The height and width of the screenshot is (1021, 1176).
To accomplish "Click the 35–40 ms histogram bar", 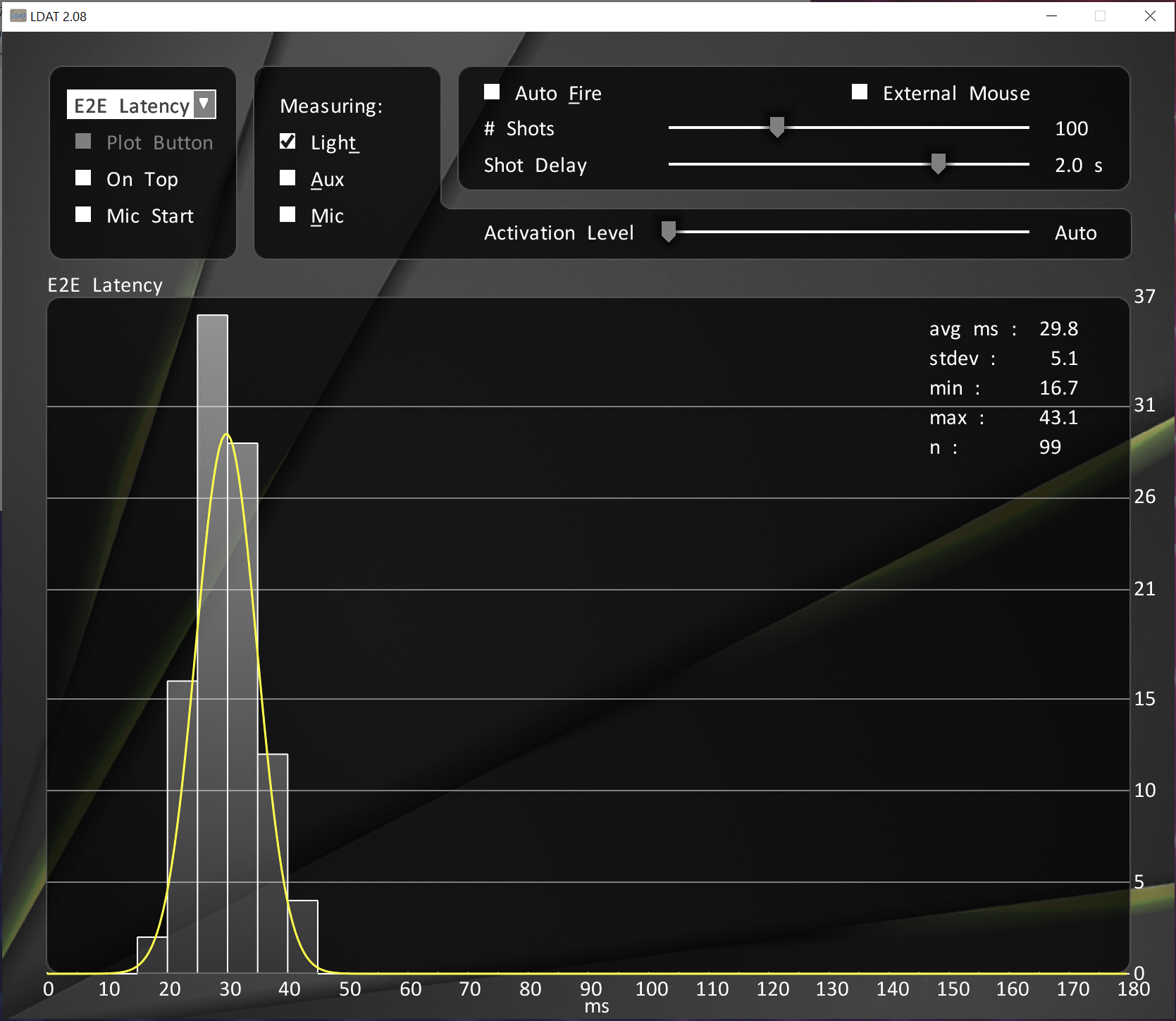I will point(273,863).
